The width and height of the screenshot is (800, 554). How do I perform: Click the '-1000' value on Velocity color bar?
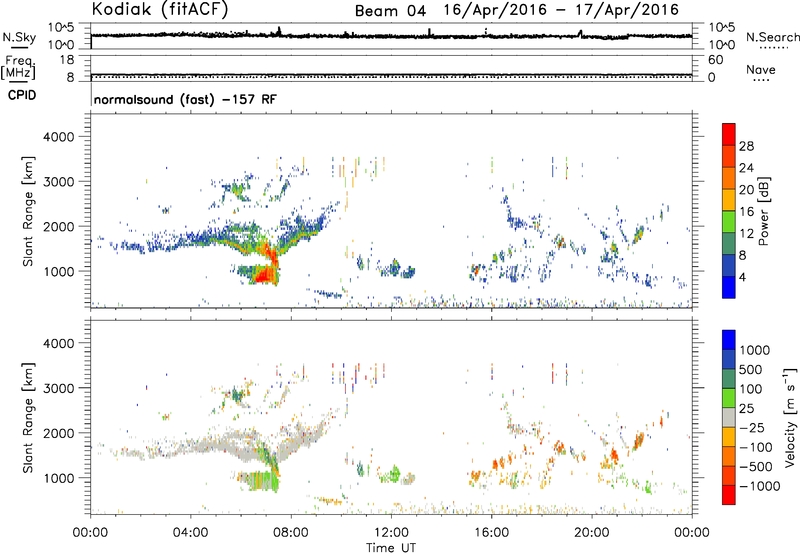tap(760, 486)
